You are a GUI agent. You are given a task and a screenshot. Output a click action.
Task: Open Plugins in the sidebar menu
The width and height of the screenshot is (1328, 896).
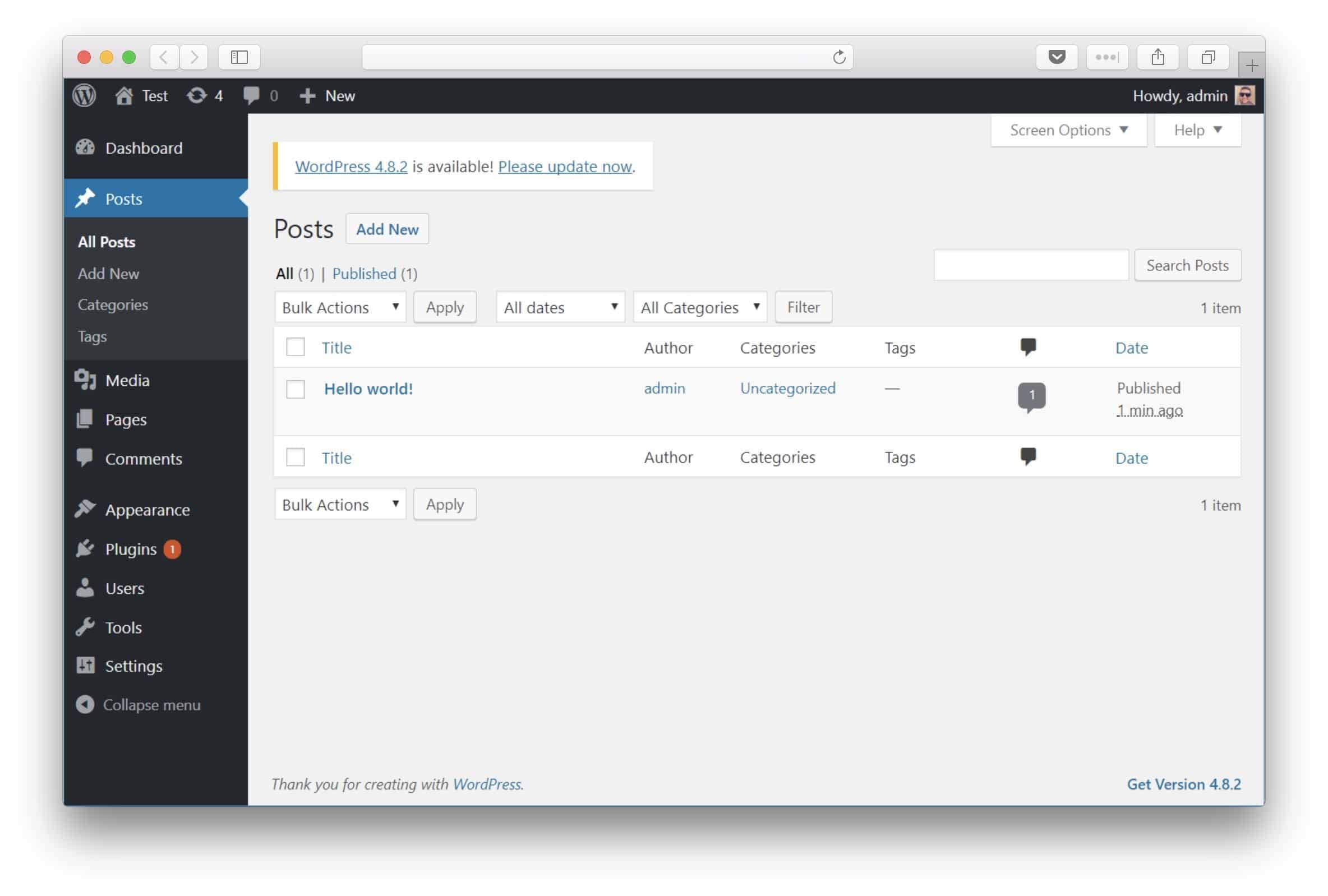pyautogui.click(x=131, y=549)
